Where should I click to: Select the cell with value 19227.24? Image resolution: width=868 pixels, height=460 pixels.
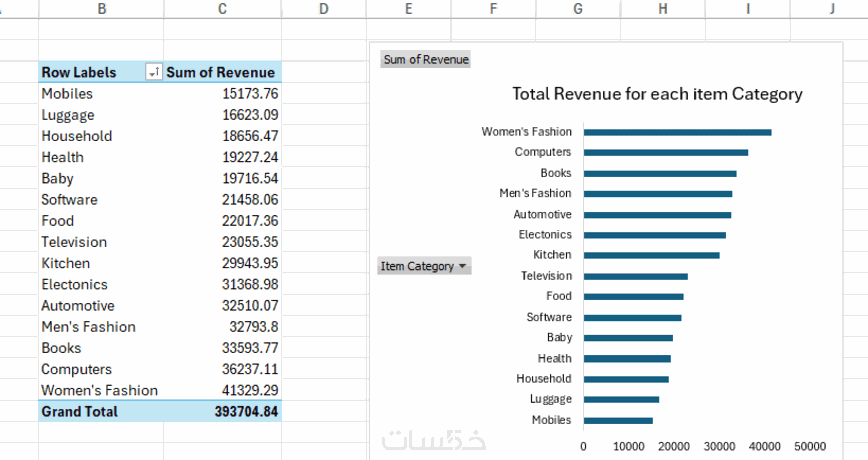point(223,157)
